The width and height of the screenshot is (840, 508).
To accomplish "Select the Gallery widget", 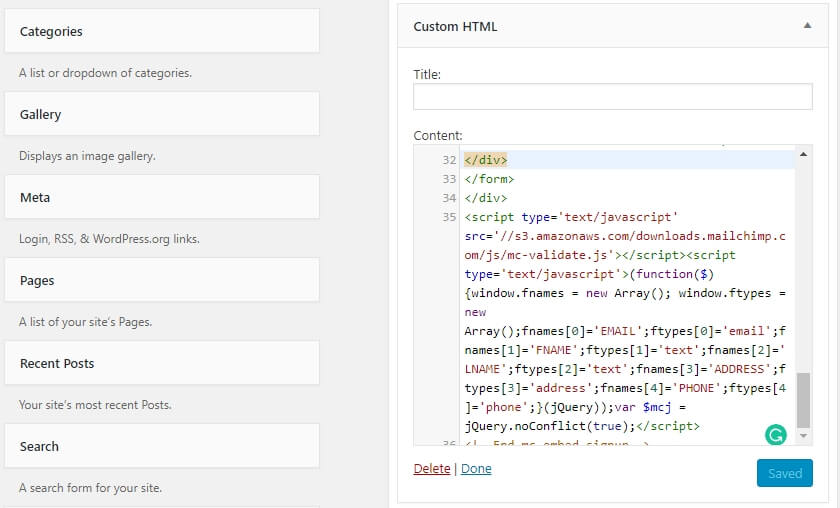I will [x=162, y=114].
